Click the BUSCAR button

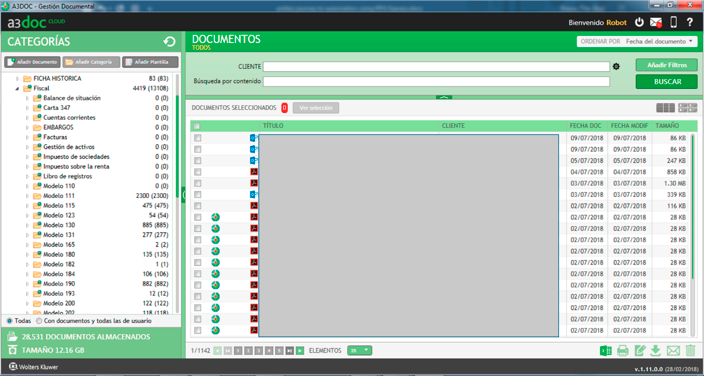point(667,82)
